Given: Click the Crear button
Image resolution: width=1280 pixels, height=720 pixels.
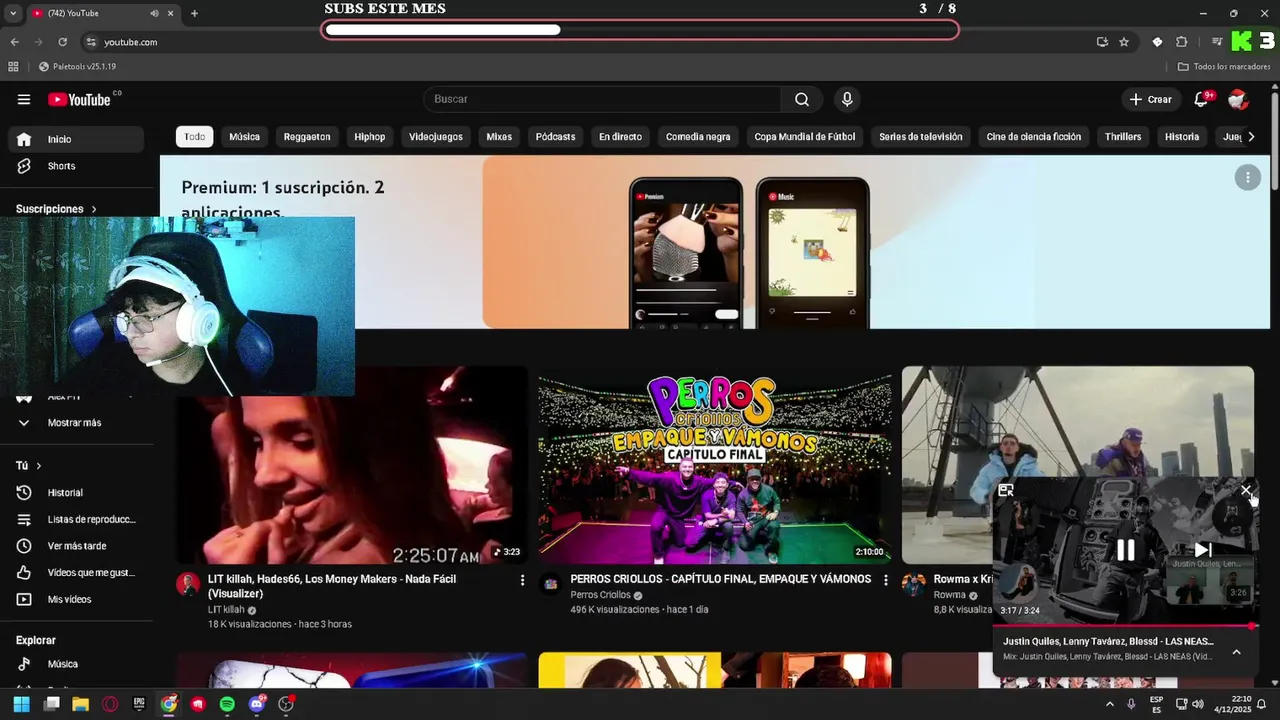Looking at the screenshot, I should [x=1150, y=99].
